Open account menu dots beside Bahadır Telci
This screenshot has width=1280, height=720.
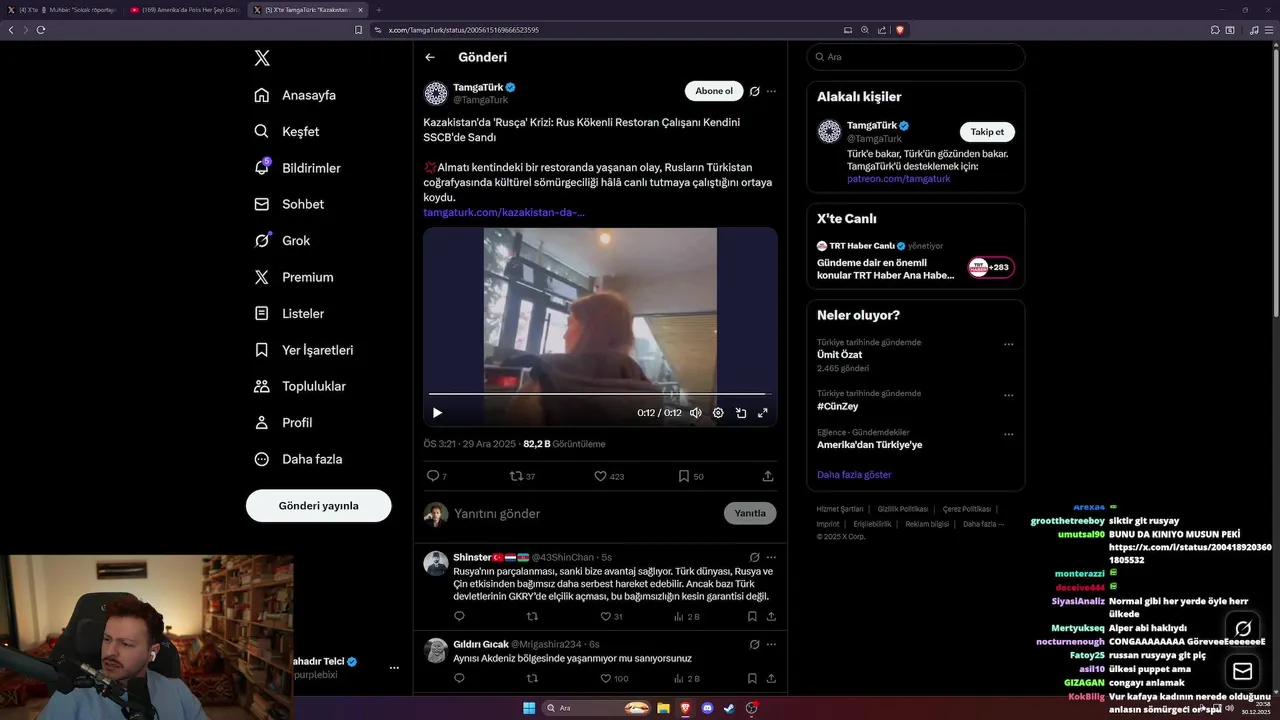pos(394,668)
